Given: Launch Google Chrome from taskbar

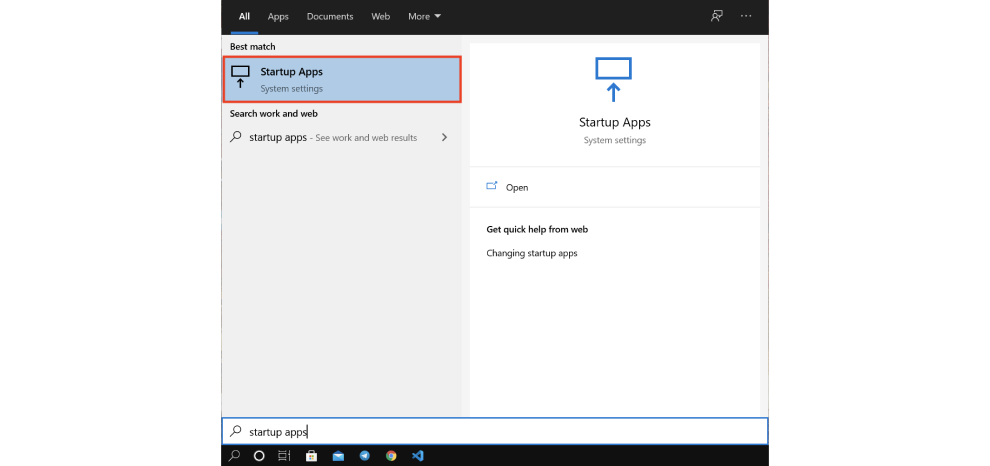Looking at the screenshot, I should point(391,455).
